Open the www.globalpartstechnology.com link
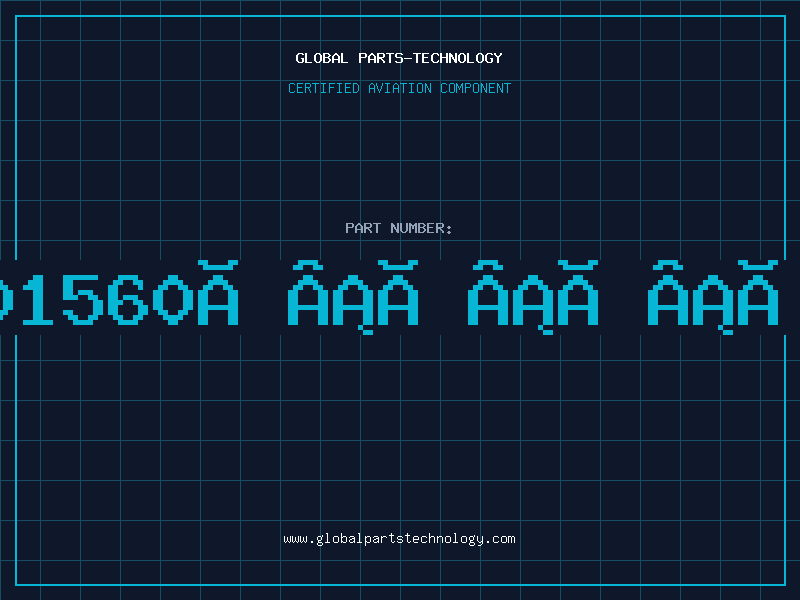 tap(399, 539)
